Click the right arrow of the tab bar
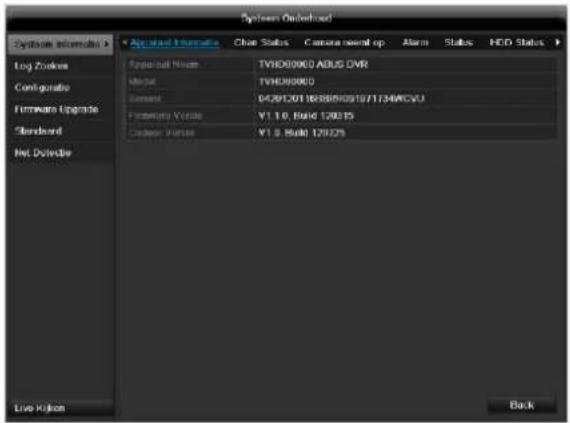 pyautogui.click(x=558, y=43)
